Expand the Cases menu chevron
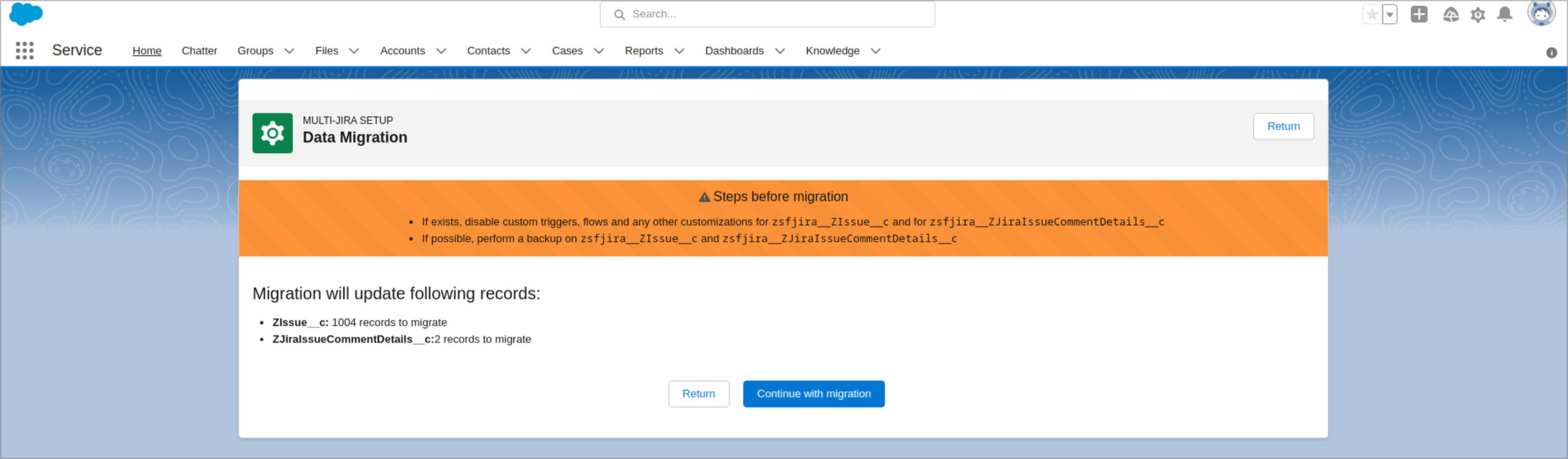 tap(598, 51)
